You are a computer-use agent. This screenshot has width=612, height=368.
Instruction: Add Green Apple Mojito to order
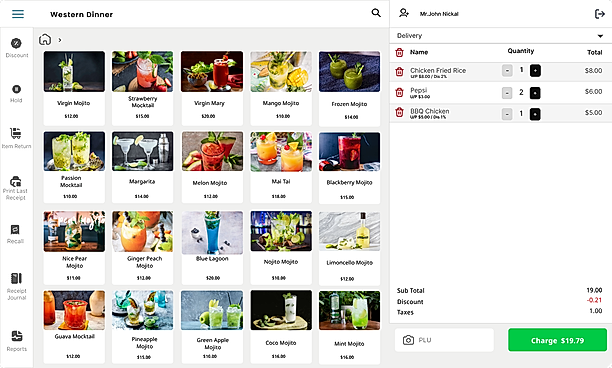(x=212, y=327)
